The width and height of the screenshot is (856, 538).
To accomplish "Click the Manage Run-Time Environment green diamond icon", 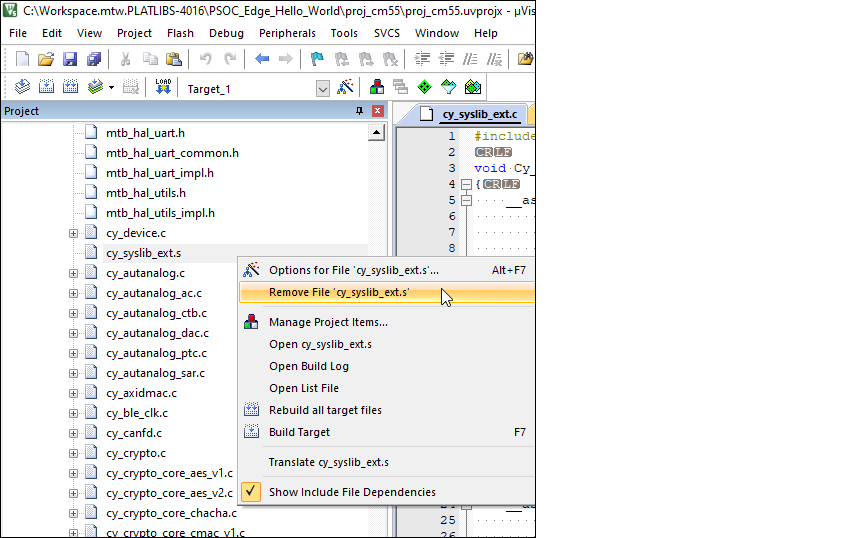I will pyautogui.click(x=425, y=88).
